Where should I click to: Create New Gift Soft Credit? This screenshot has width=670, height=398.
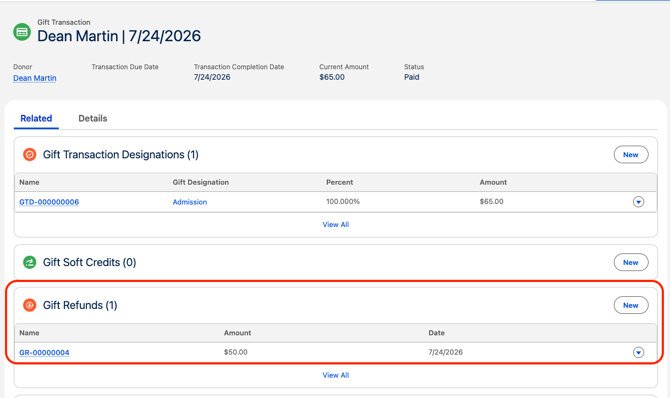(x=631, y=262)
